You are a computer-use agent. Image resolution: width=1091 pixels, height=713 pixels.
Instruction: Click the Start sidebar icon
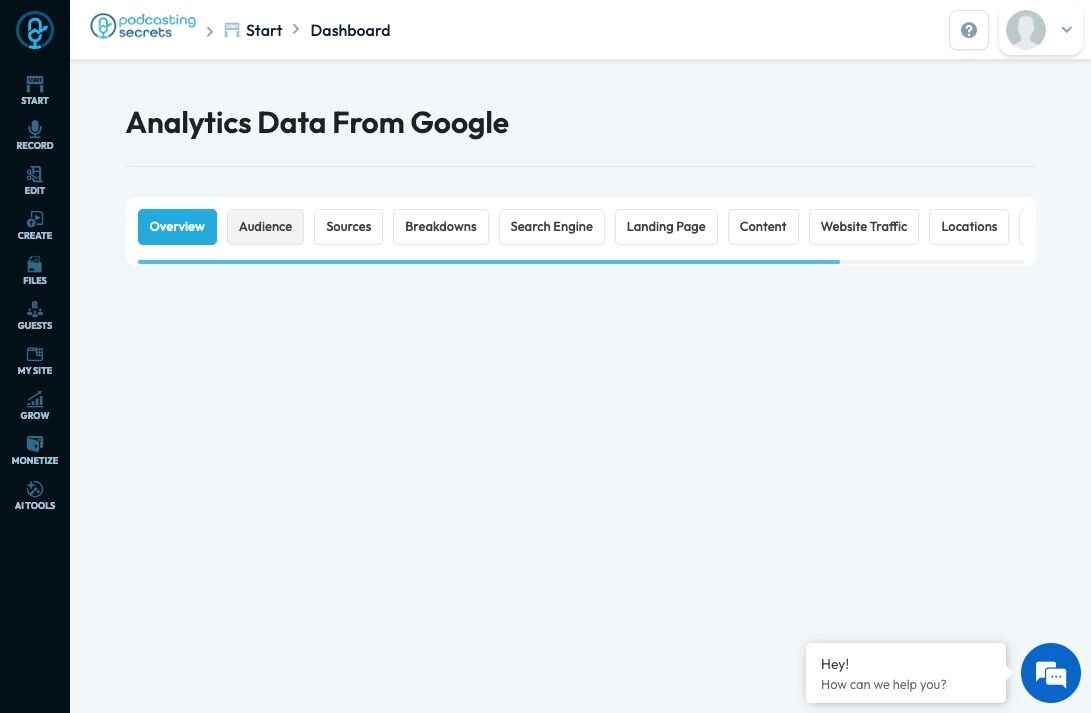click(x=35, y=90)
